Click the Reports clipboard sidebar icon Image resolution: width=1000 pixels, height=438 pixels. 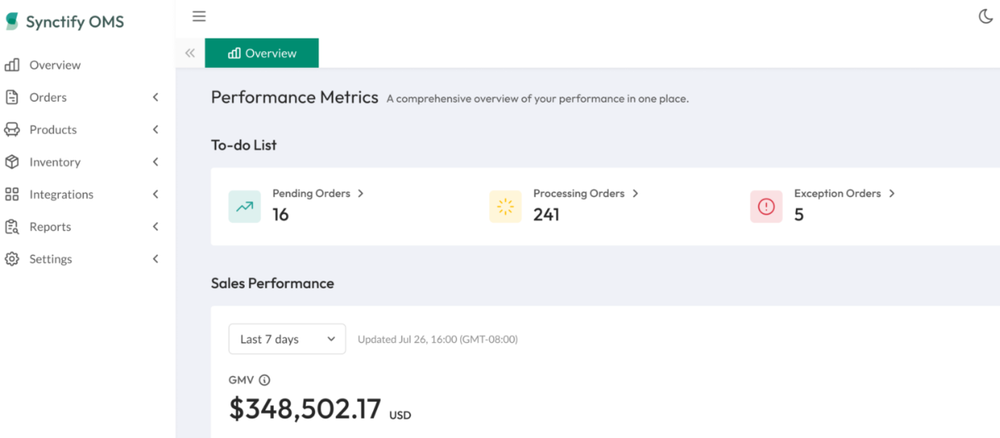(x=11, y=227)
